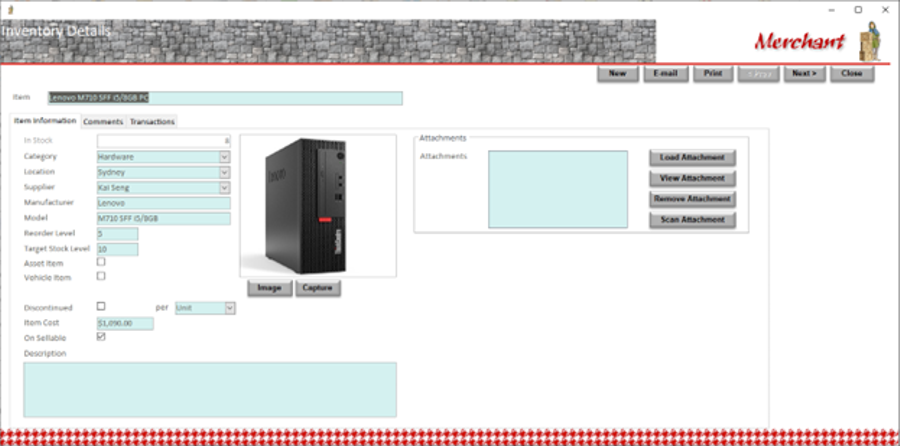This screenshot has height=446, width=900.
Task: Enable the Discontinued checkbox
Action: 101,306
